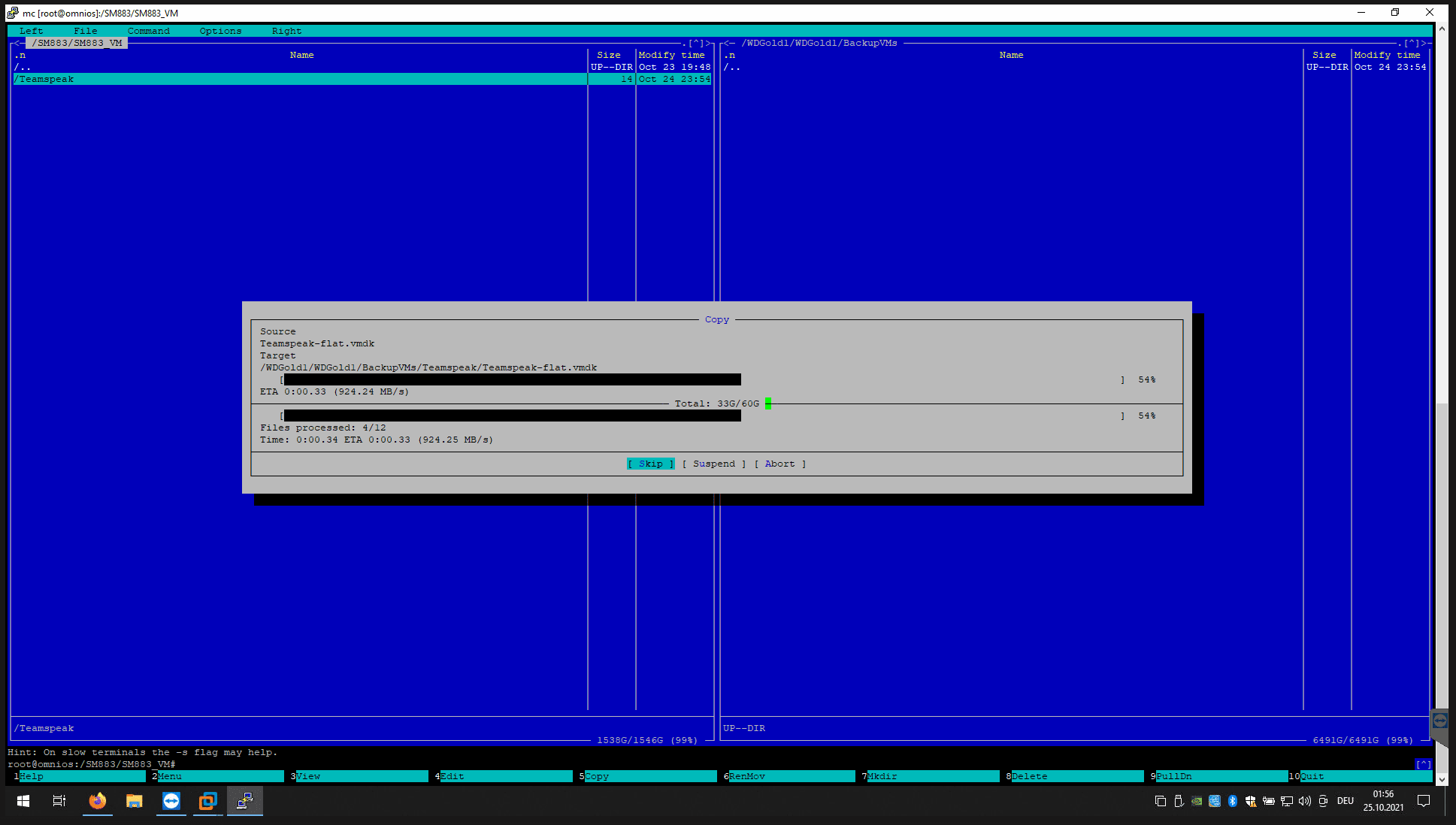This screenshot has height=825, width=1456.
Task: Click right panel history forward arrow
Action: point(1424,43)
